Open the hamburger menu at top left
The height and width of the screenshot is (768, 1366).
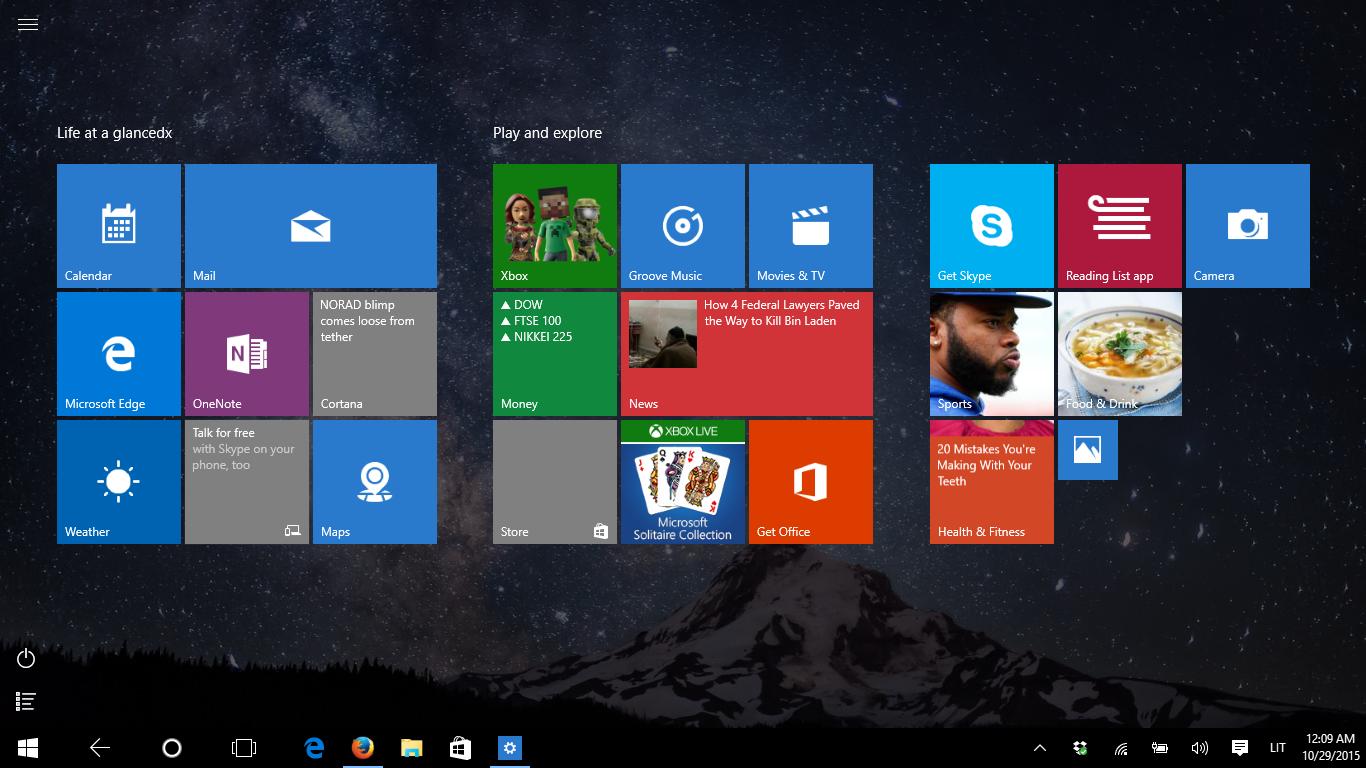tap(28, 25)
